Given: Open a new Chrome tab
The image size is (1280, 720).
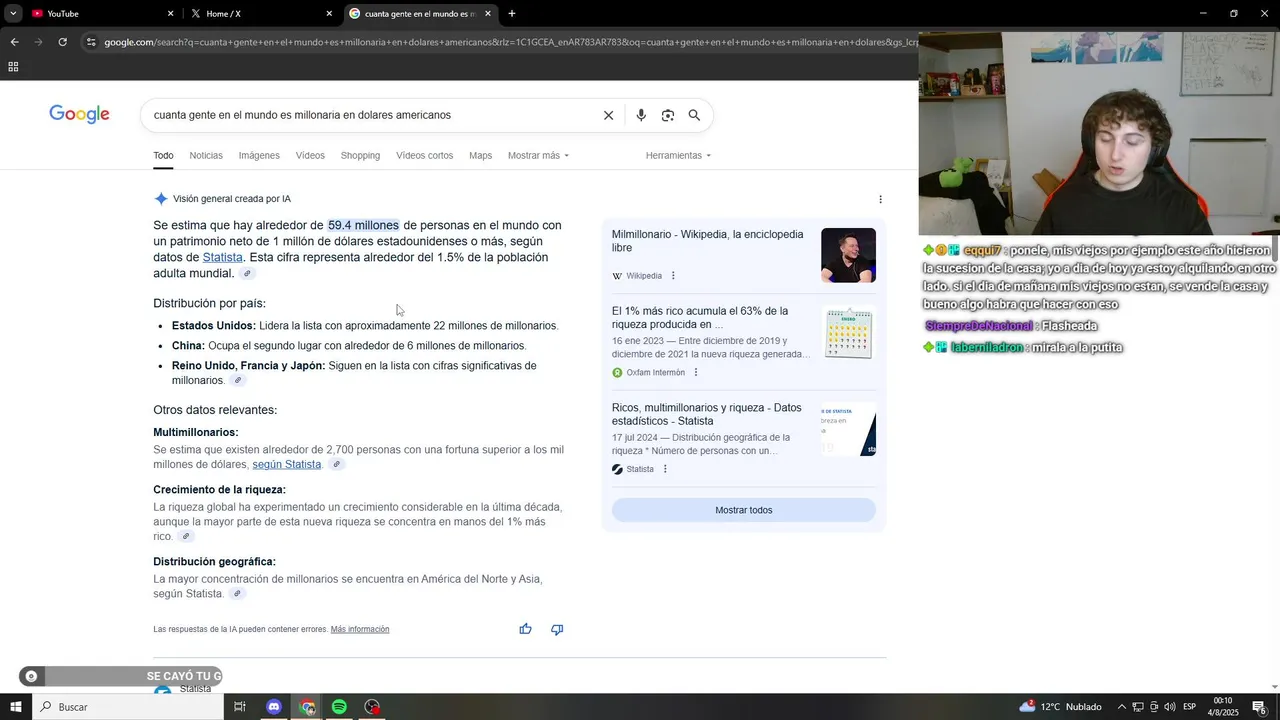Looking at the screenshot, I should 512,14.
